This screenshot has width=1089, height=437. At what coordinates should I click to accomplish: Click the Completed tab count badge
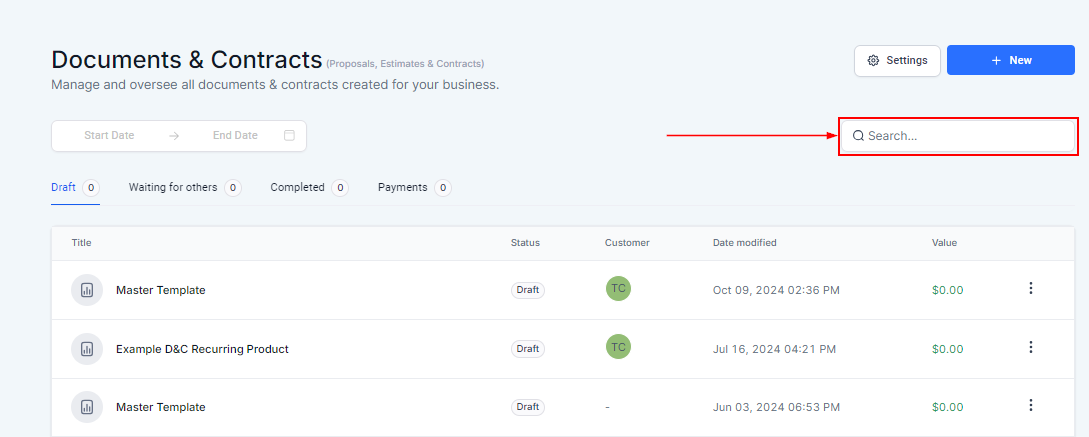point(340,188)
